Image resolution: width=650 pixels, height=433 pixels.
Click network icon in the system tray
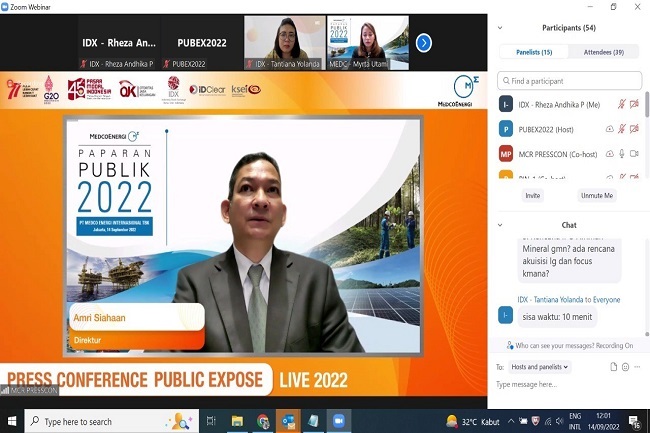pyautogui.click(x=548, y=421)
